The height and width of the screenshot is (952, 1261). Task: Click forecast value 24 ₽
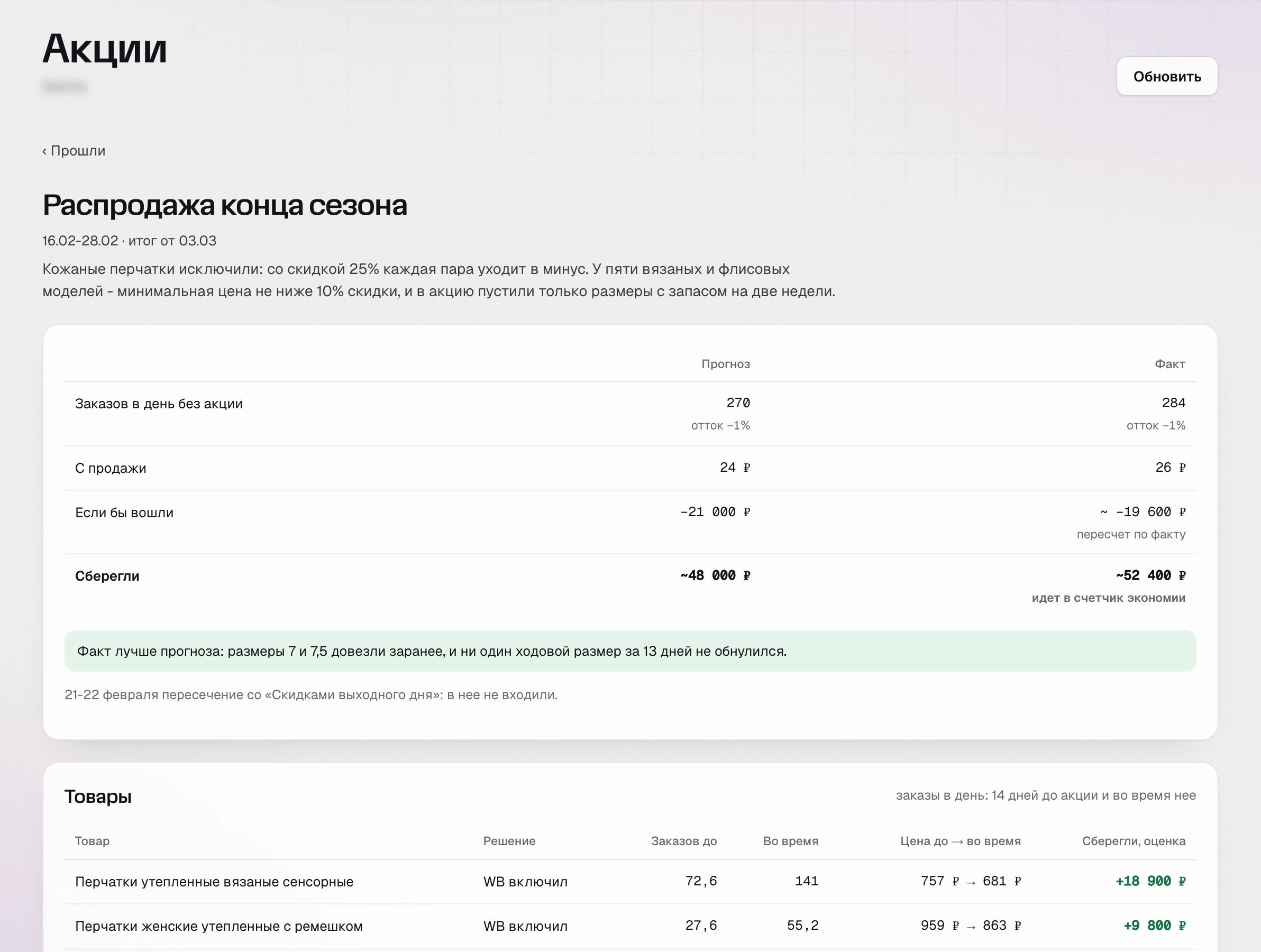click(735, 468)
